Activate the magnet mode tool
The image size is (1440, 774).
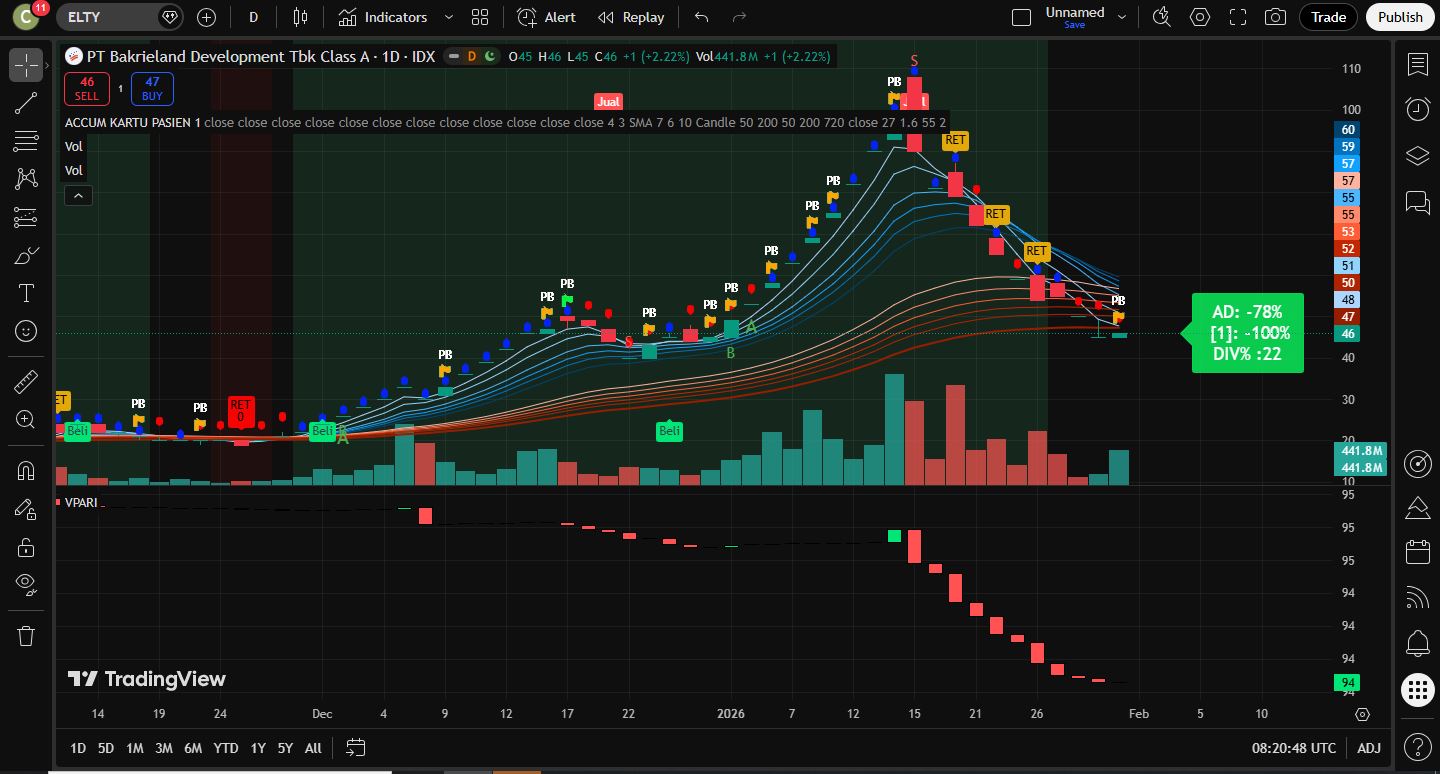[x=26, y=471]
